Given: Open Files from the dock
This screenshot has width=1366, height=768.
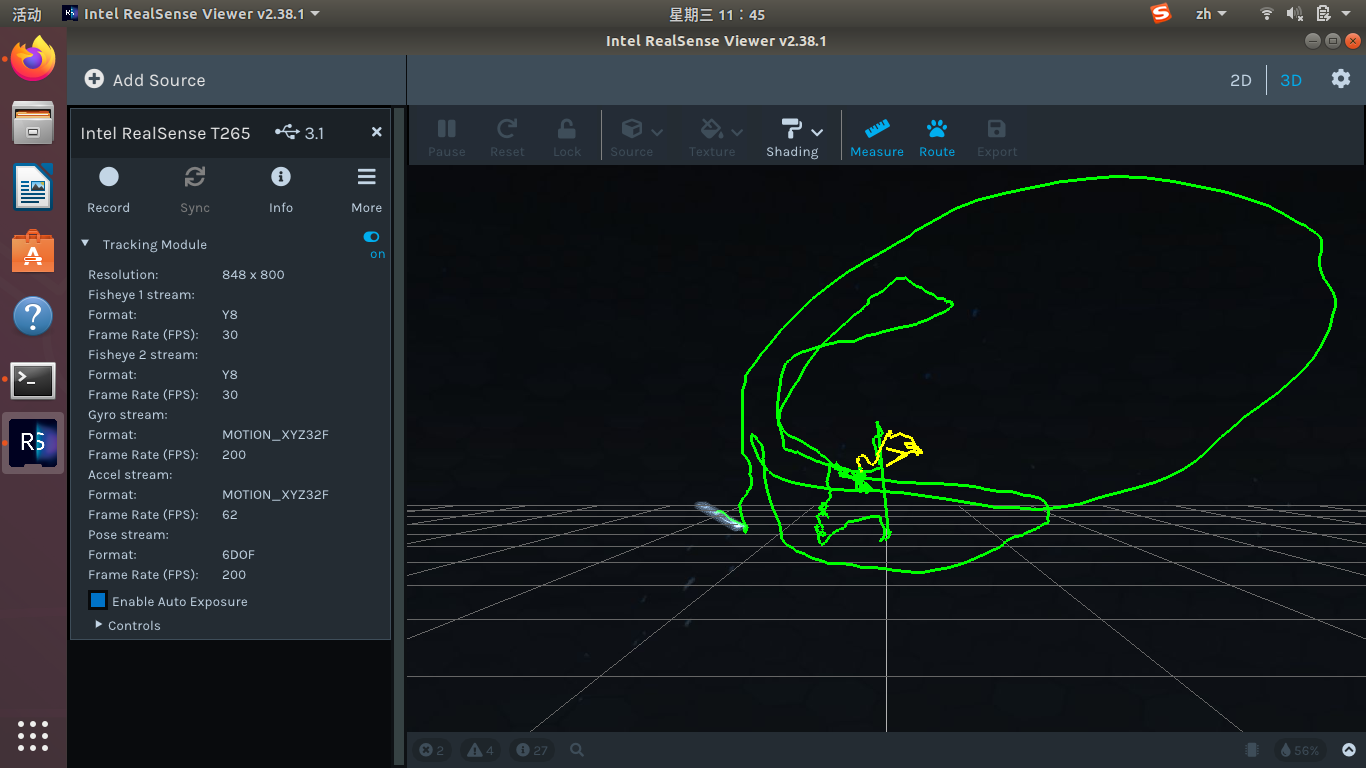Looking at the screenshot, I should [x=33, y=124].
